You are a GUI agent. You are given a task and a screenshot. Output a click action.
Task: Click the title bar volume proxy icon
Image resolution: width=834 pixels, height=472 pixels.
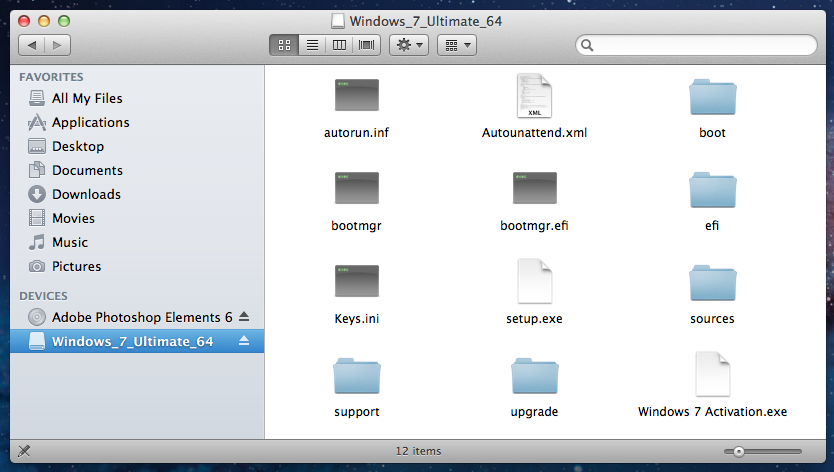click(337, 21)
